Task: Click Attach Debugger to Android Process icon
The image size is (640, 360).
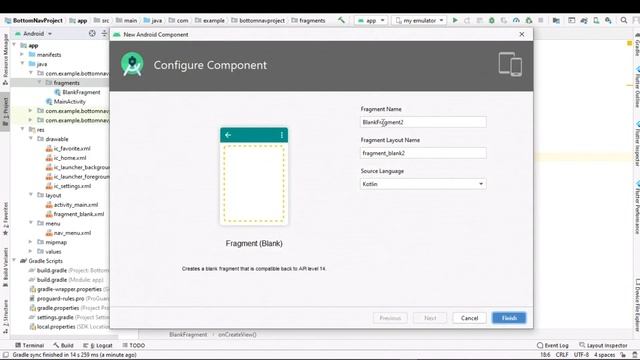Action: 529,20
